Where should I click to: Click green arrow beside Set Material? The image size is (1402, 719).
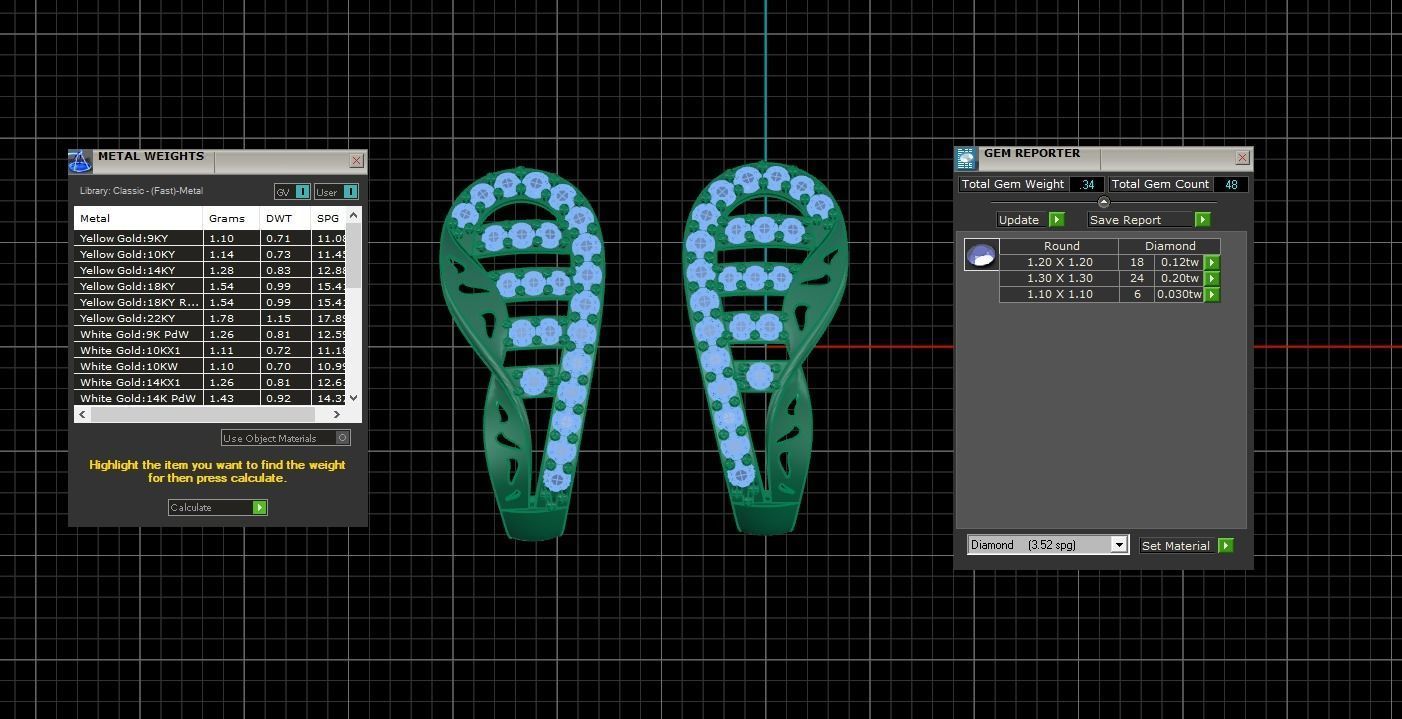pyautogui.click(x=1226, y=546)
